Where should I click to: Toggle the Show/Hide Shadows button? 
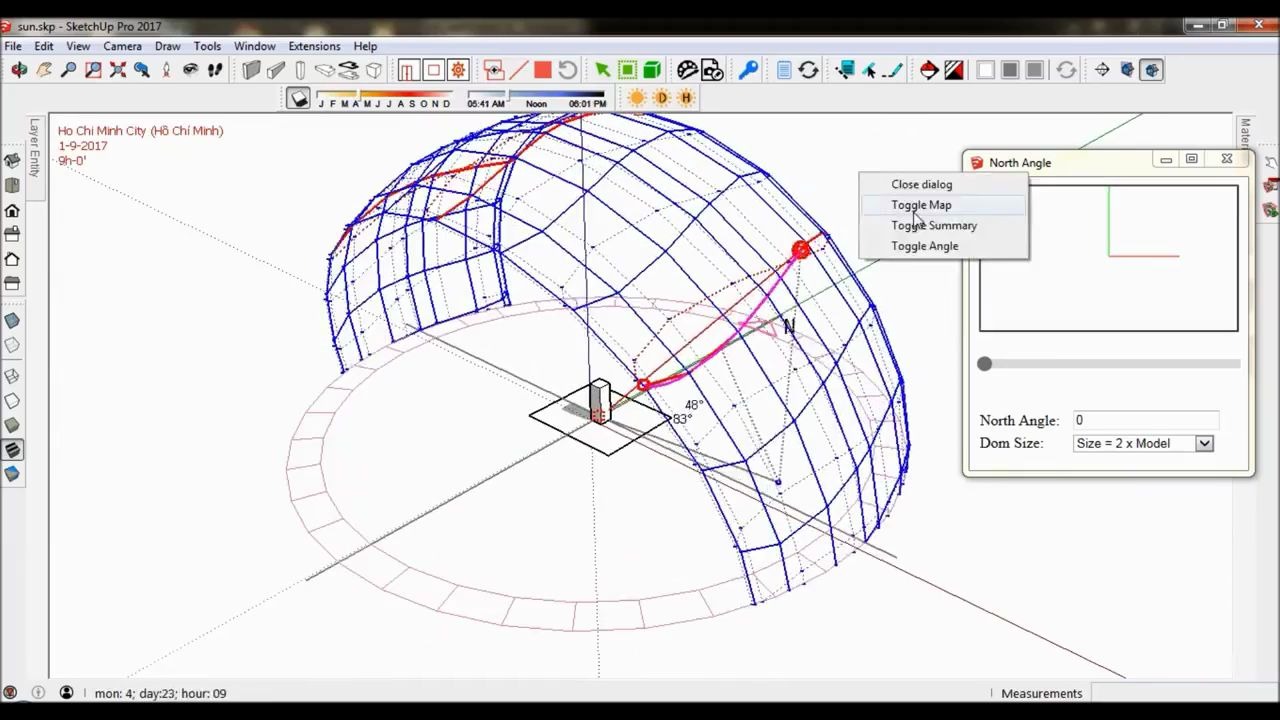tap(298, 98)
